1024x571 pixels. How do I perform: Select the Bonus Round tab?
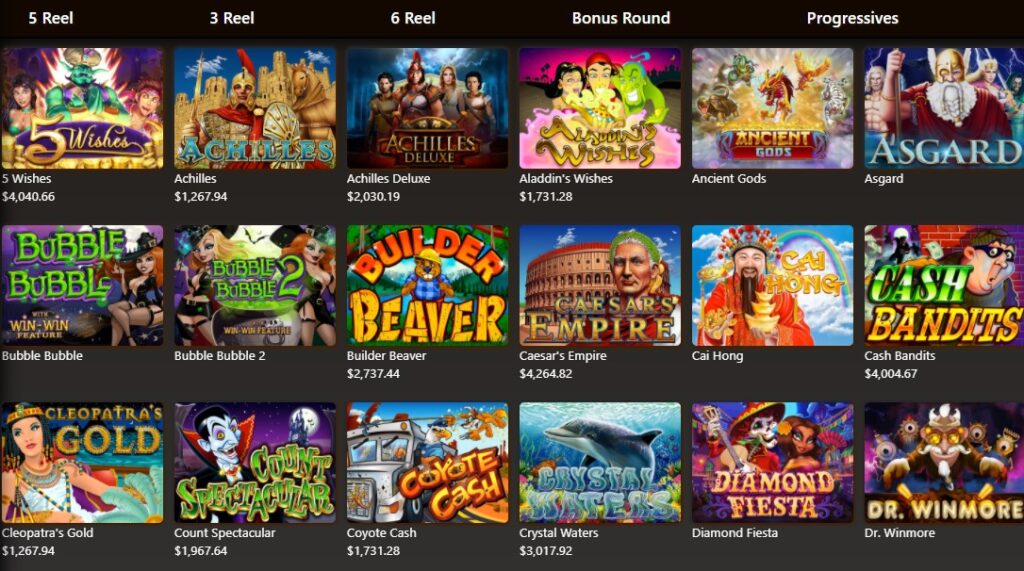click(x=621, y=18)
